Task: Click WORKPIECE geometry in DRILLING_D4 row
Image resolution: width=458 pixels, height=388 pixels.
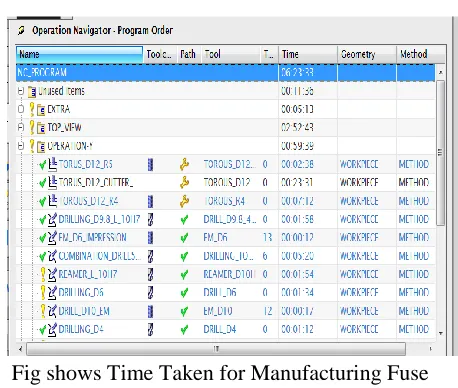Action: tap(359, 329)
